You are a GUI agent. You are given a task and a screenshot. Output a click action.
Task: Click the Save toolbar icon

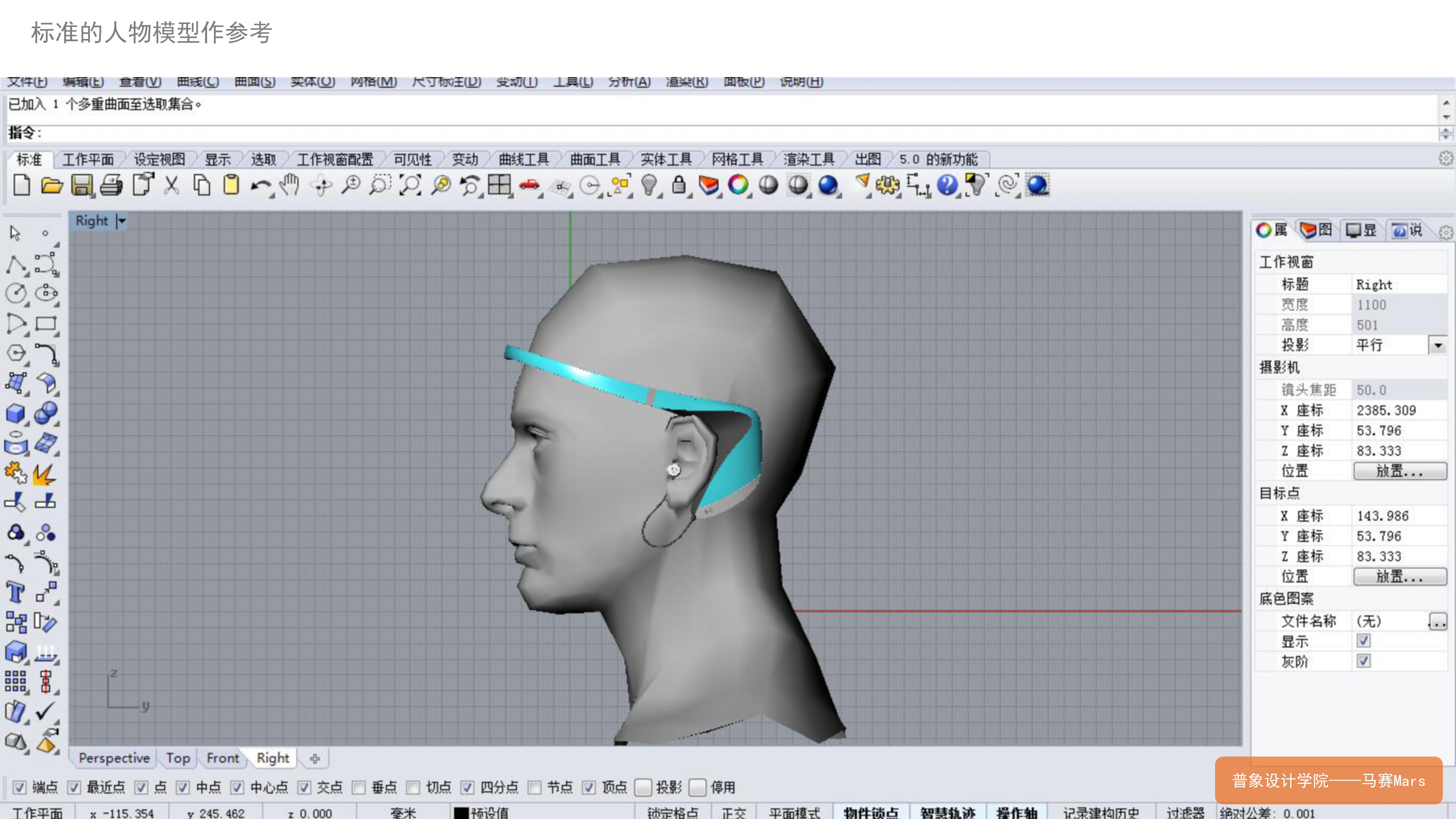coord(82,185)
